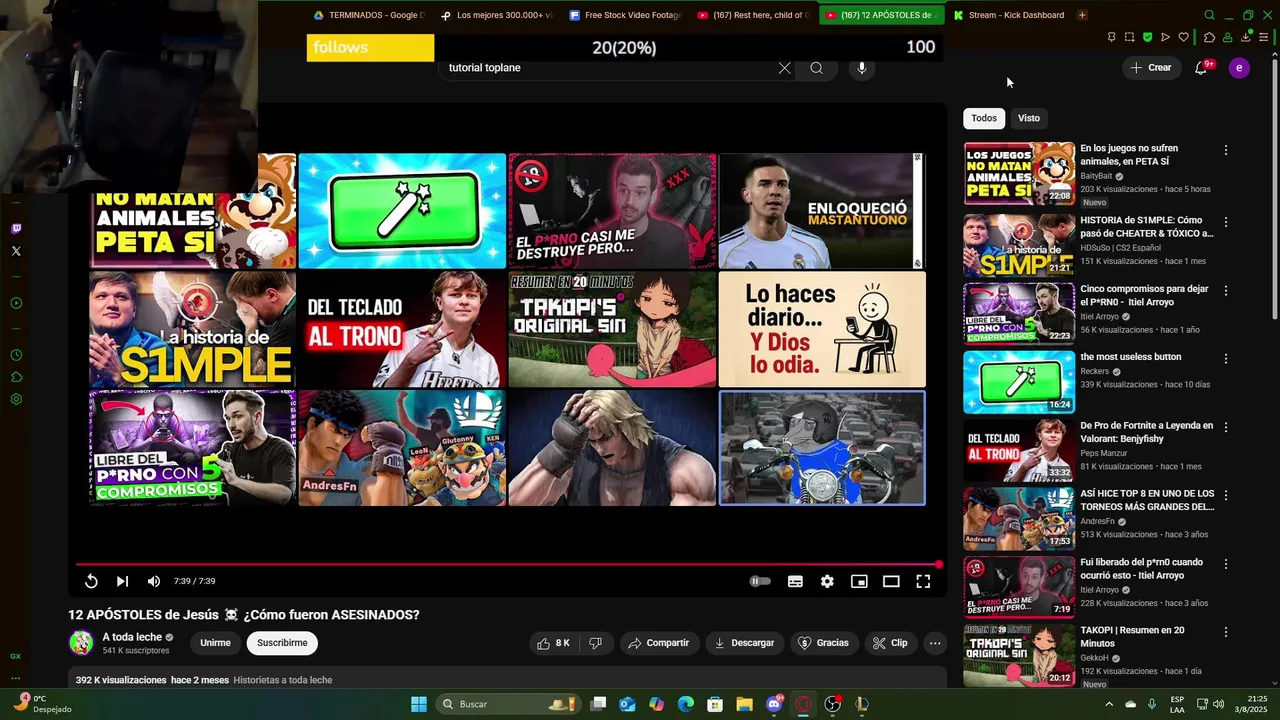Viewport: 1280px width, 720px height.
Task: Open YouTube notifications bell
Action: (1201, 68)
